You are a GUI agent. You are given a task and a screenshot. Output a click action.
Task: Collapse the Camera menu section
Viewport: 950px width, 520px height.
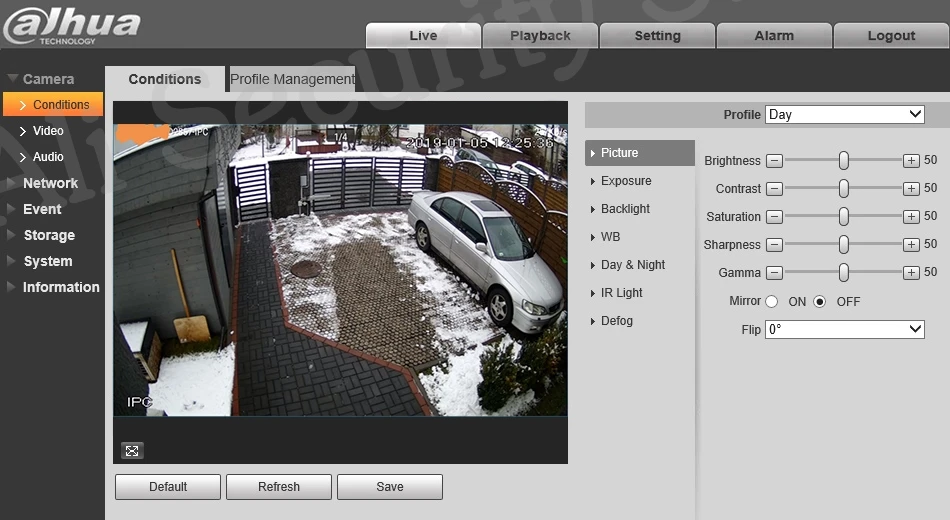(40, 79)
